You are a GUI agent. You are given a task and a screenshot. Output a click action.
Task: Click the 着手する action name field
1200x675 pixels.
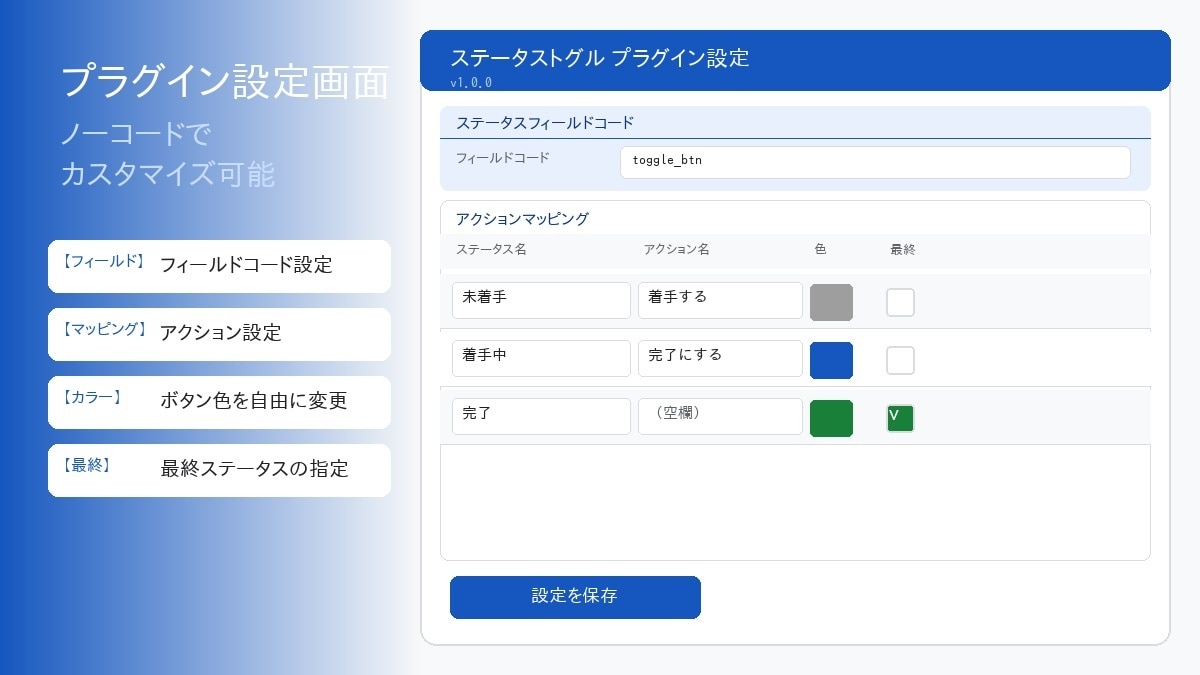point(720,301)
